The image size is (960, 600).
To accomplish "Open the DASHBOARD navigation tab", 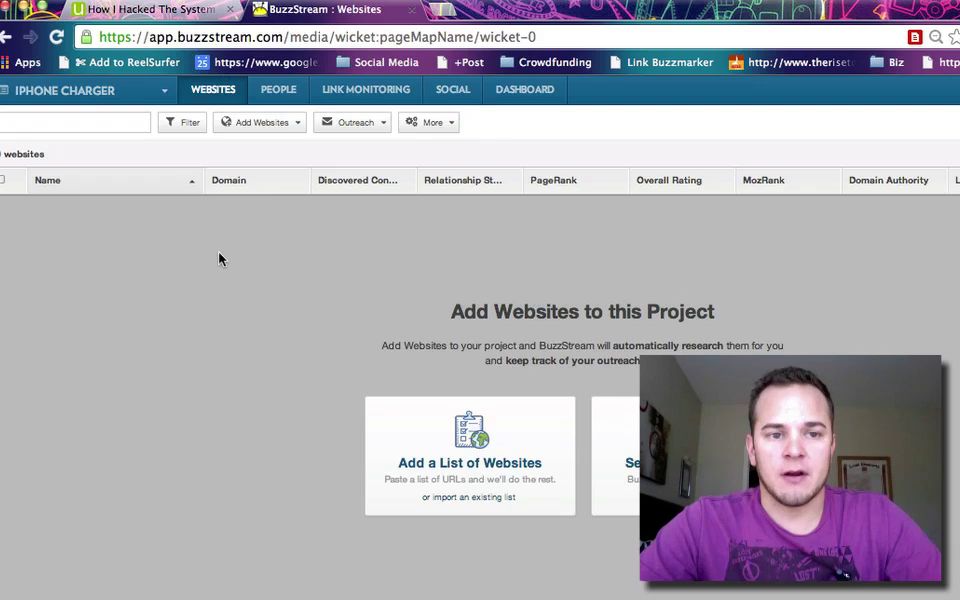I will (525, 90).
